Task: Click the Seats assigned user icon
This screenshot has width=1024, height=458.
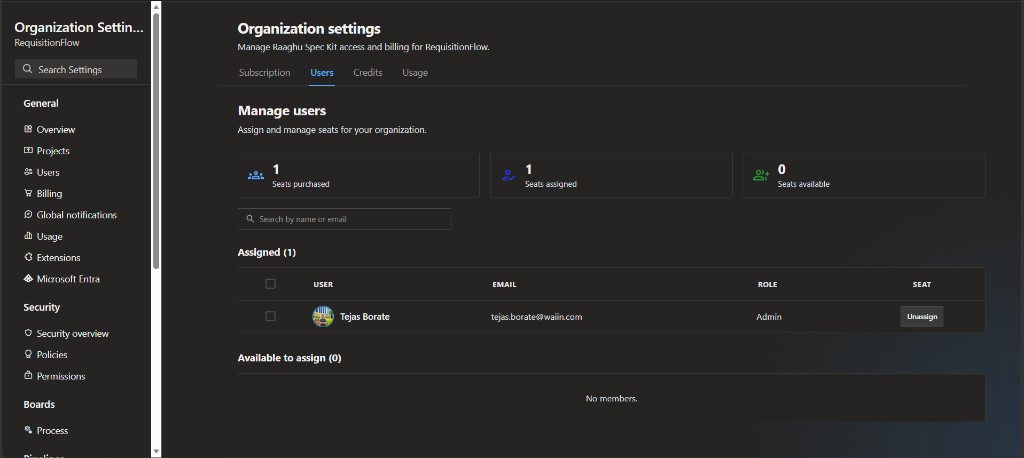Action: point(509,175)
